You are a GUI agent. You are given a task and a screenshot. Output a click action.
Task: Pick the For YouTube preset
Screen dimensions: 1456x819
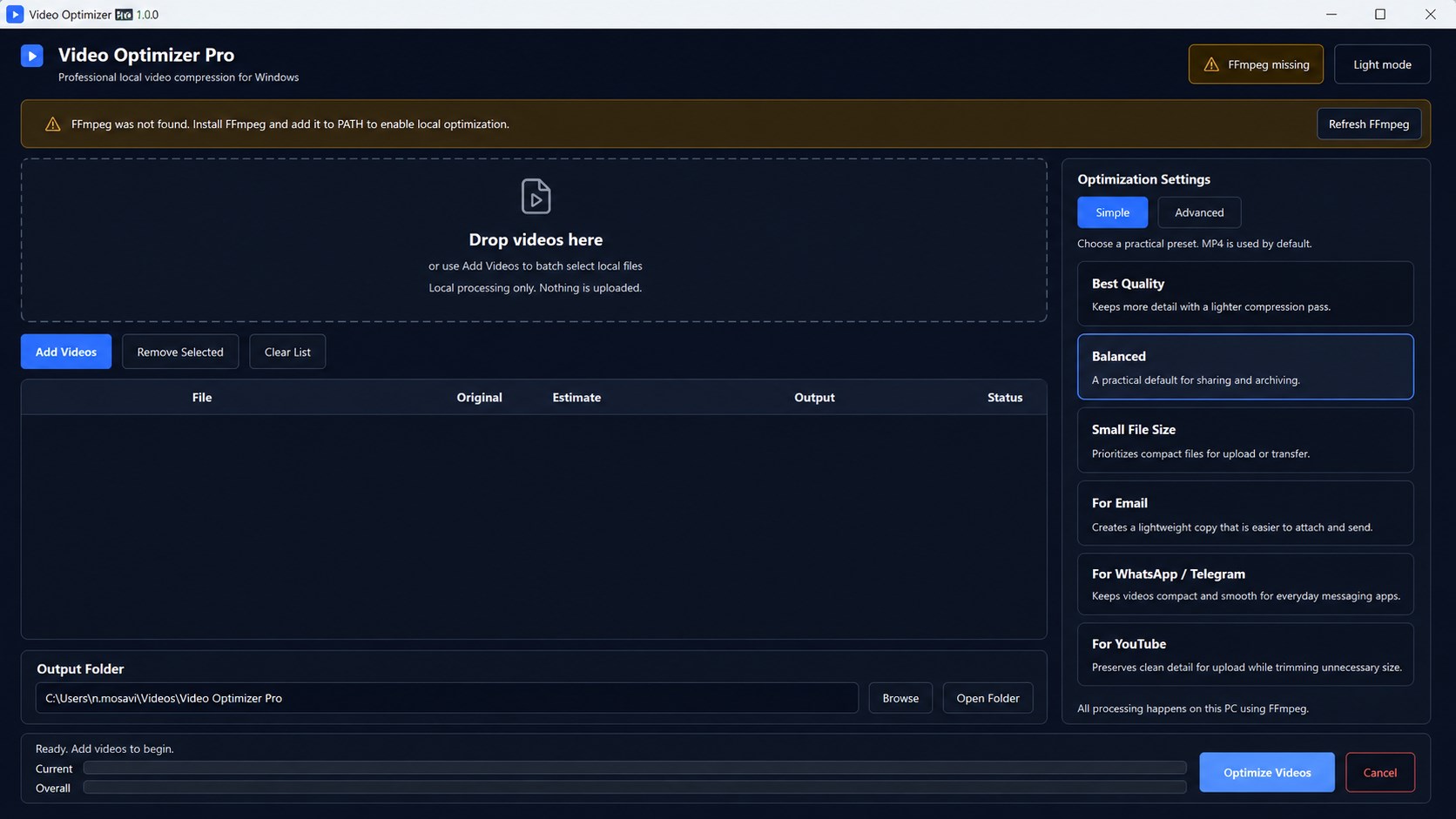(1245, 655)
